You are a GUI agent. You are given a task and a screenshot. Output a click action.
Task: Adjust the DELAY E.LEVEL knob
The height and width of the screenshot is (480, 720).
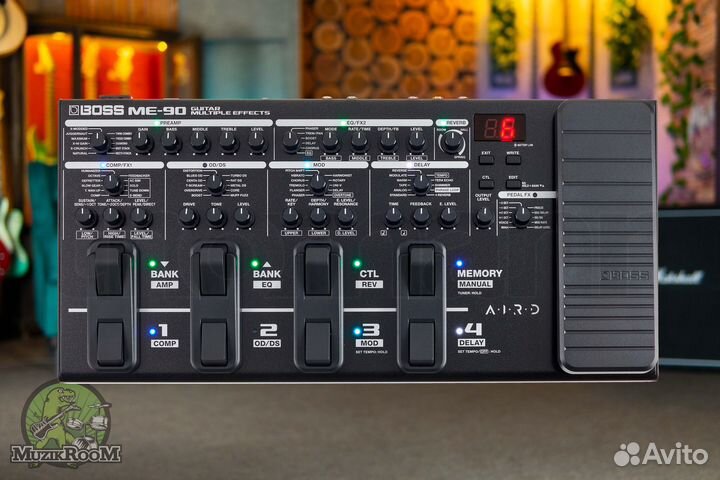point(448,217)
